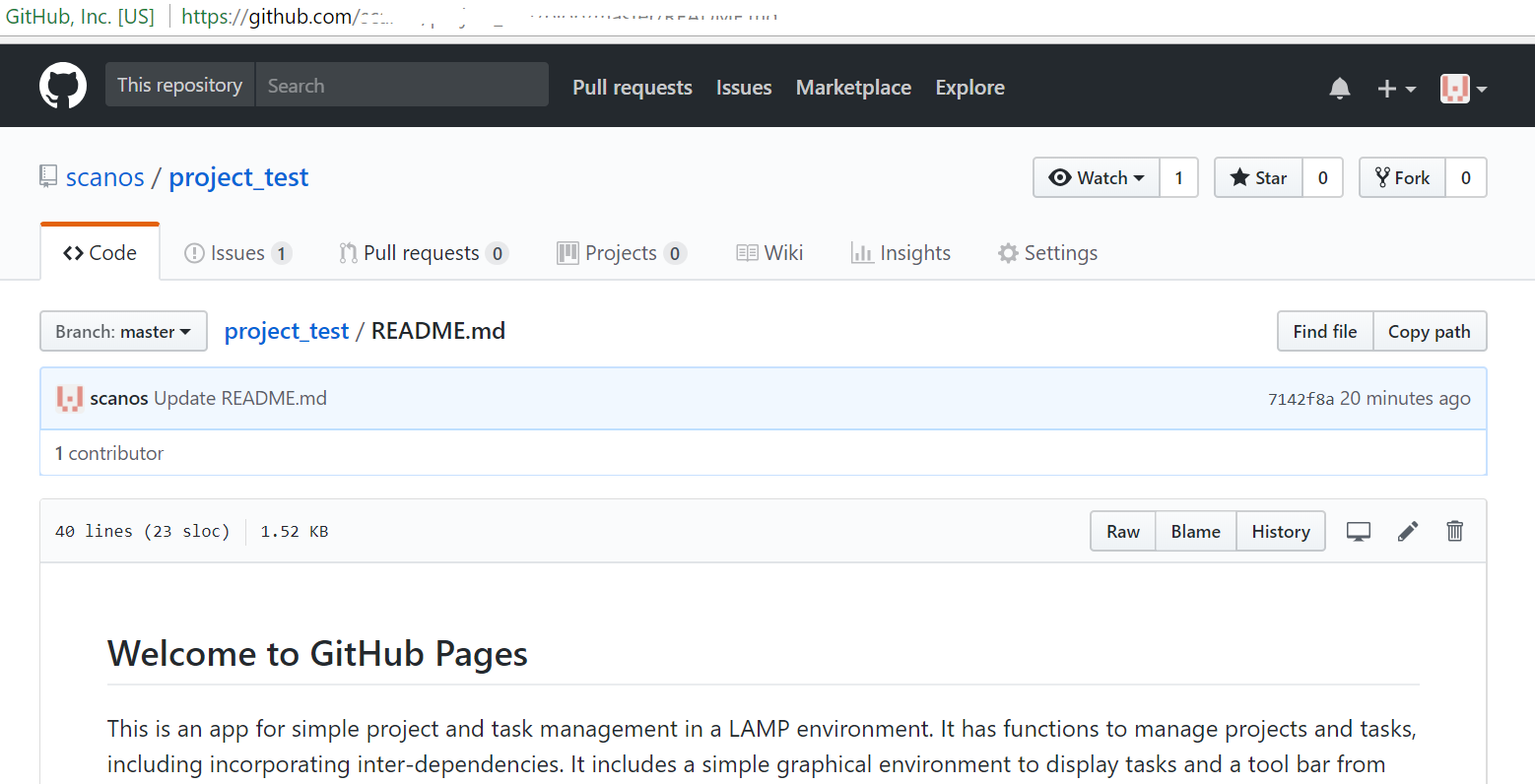
Task: Click the README.md file name in breadcrumb
Action: click(438, 331)
